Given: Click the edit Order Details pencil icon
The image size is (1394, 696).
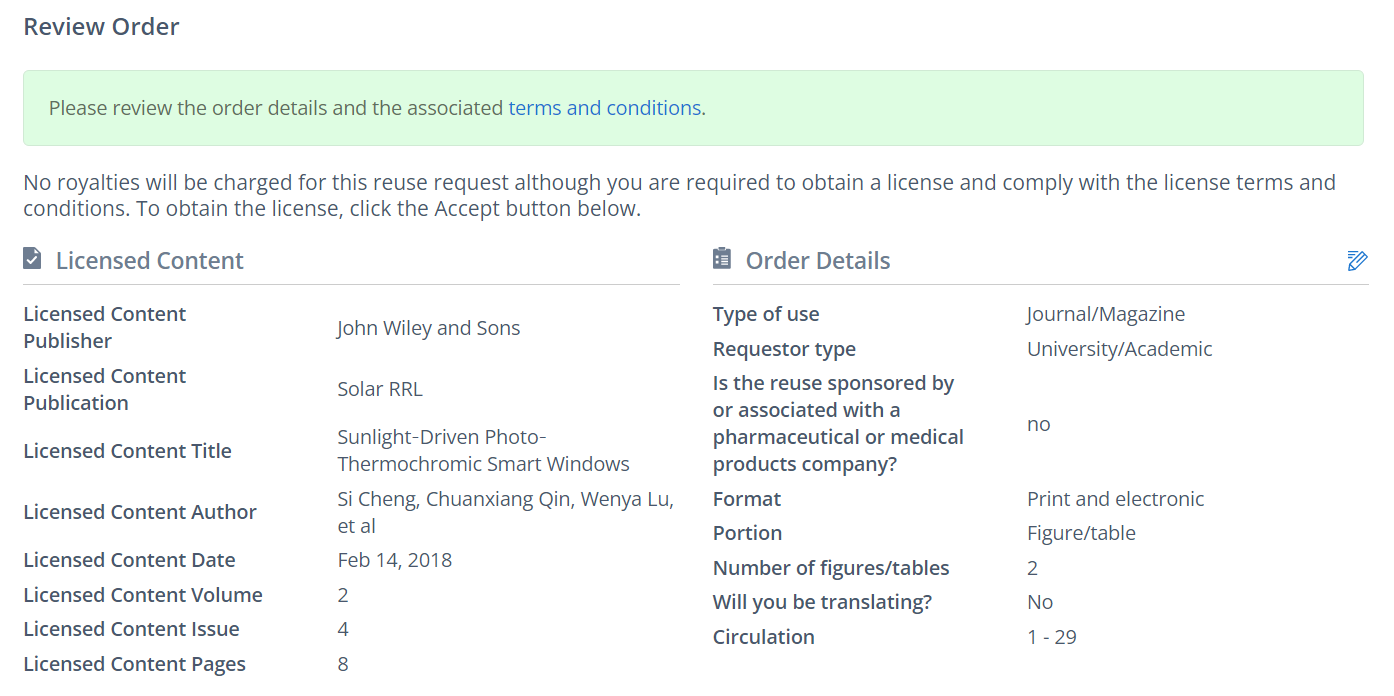Looking at the screenshot, I should click(1356, 261).
